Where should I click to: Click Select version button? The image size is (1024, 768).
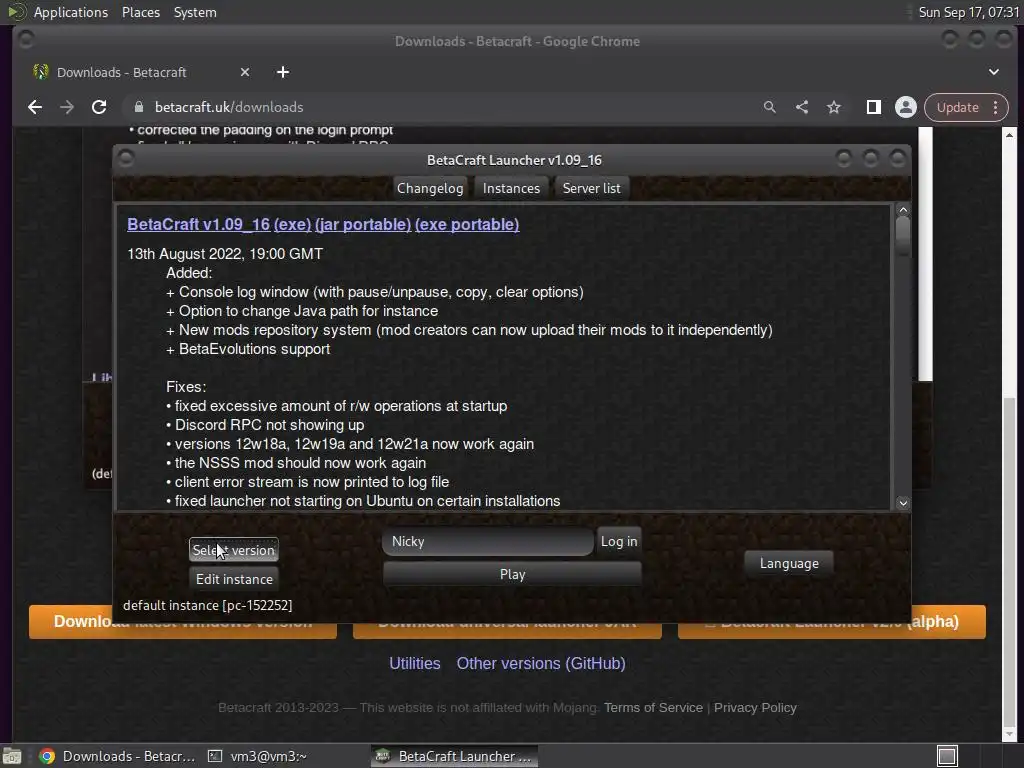point(234,550)
